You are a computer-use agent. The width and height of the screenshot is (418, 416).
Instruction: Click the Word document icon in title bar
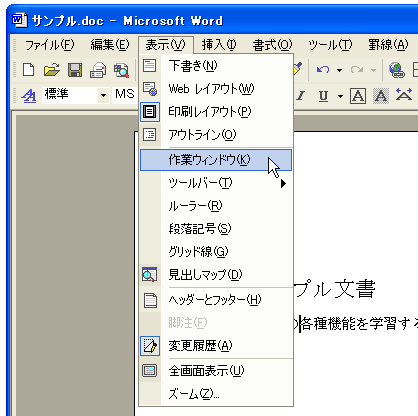[x=19, y=20]
